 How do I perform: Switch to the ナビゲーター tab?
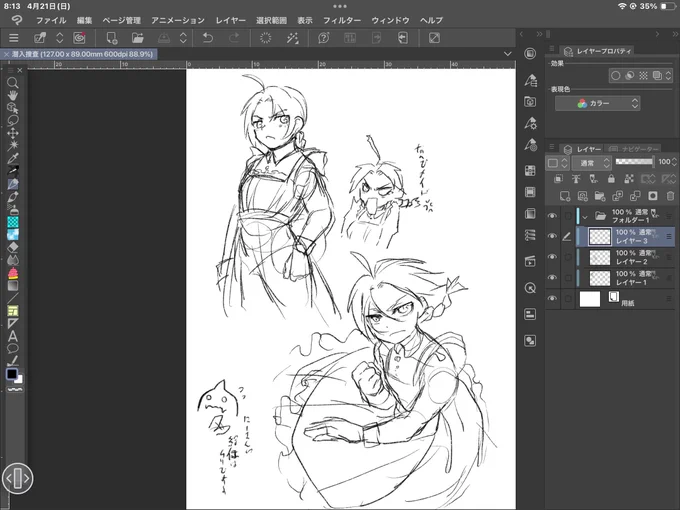pyautogui.click(x=634, y=149)
